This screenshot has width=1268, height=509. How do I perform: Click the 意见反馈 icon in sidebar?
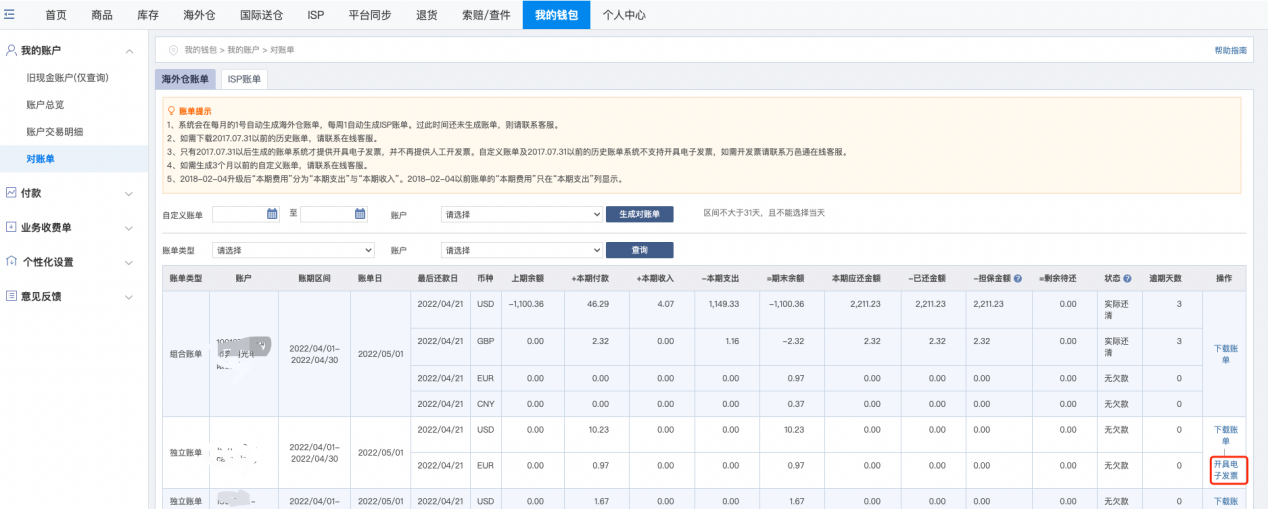pos(10,296)
